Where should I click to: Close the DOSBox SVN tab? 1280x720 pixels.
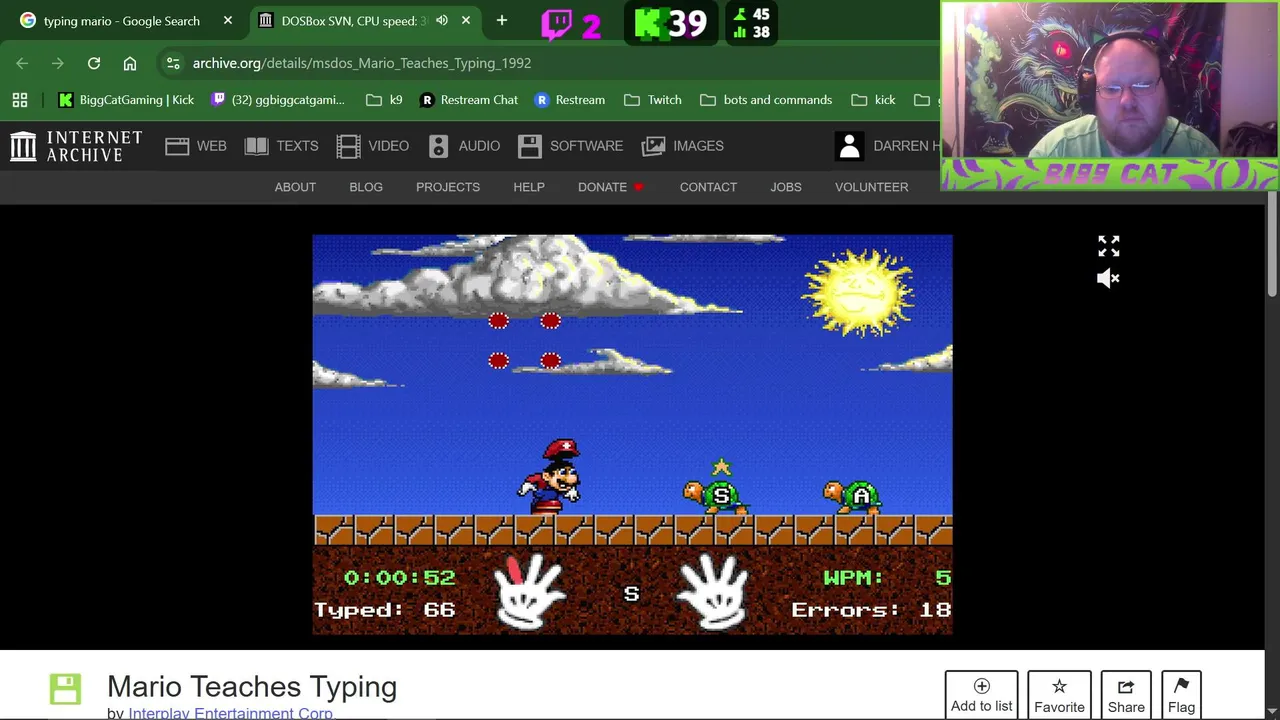point(466,20)
